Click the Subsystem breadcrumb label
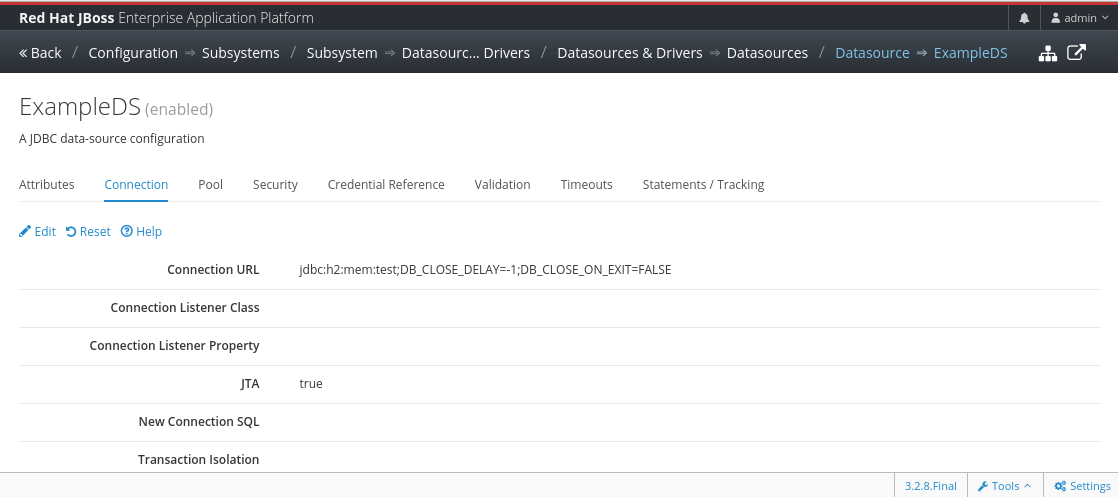 pyautogui.click(x=342, y=53)
